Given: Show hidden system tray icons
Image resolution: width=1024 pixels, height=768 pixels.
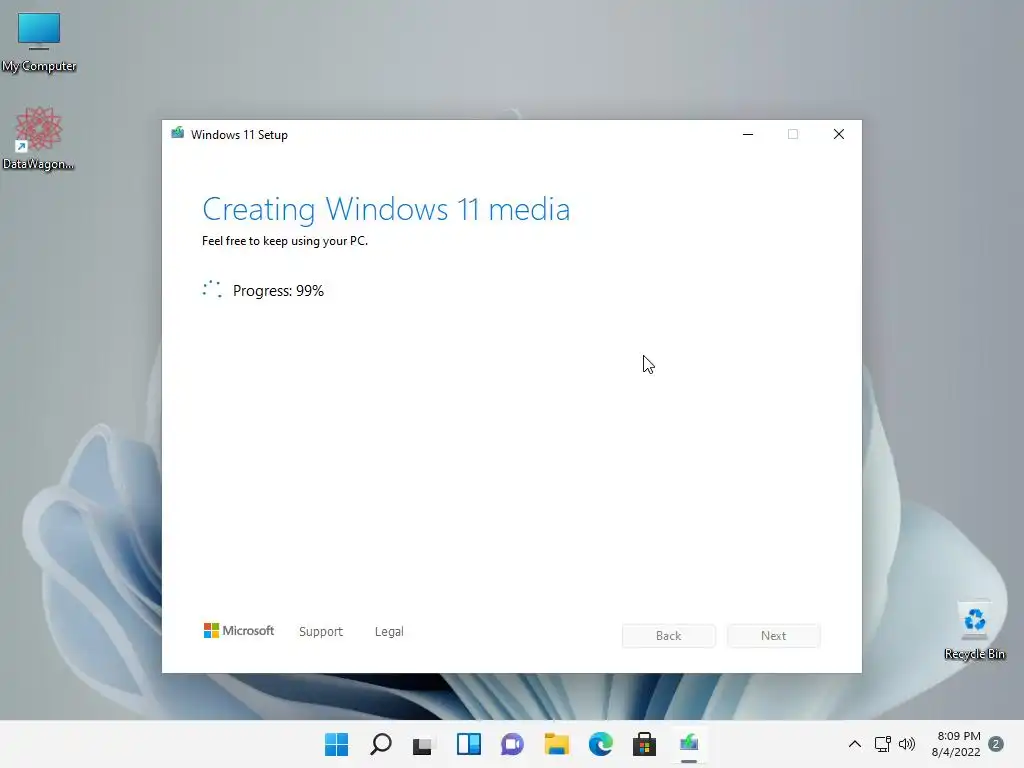Looking at the screenshot, I should click(x=854, y=744).
